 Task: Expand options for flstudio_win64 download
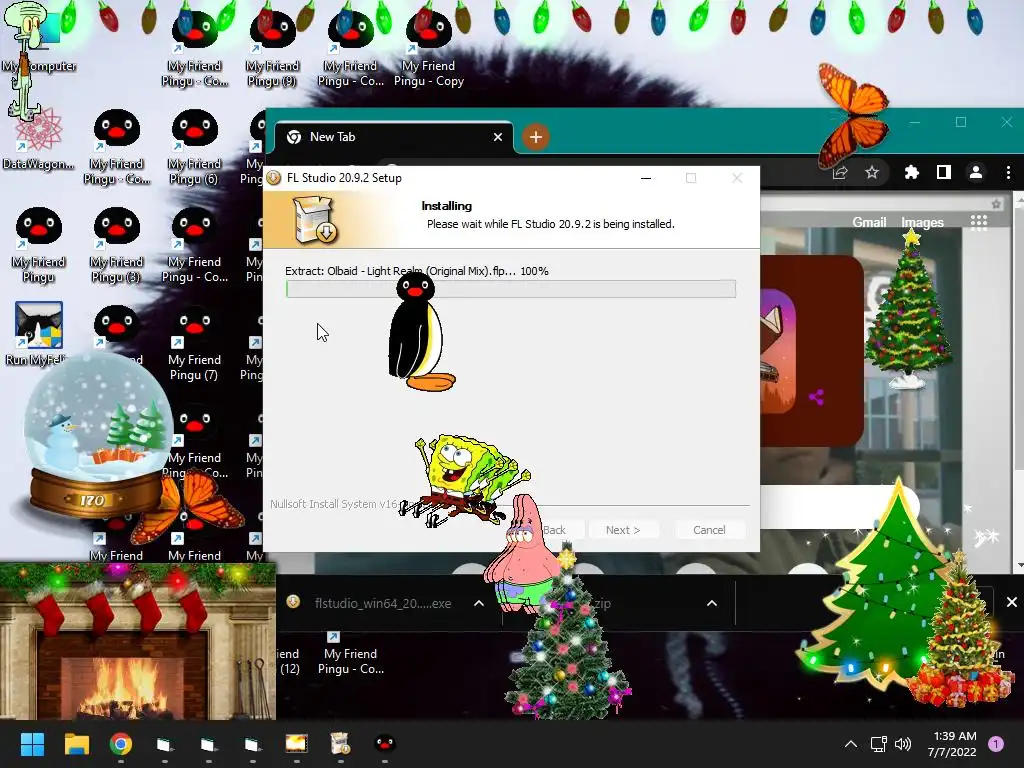(x=479, y=603)
